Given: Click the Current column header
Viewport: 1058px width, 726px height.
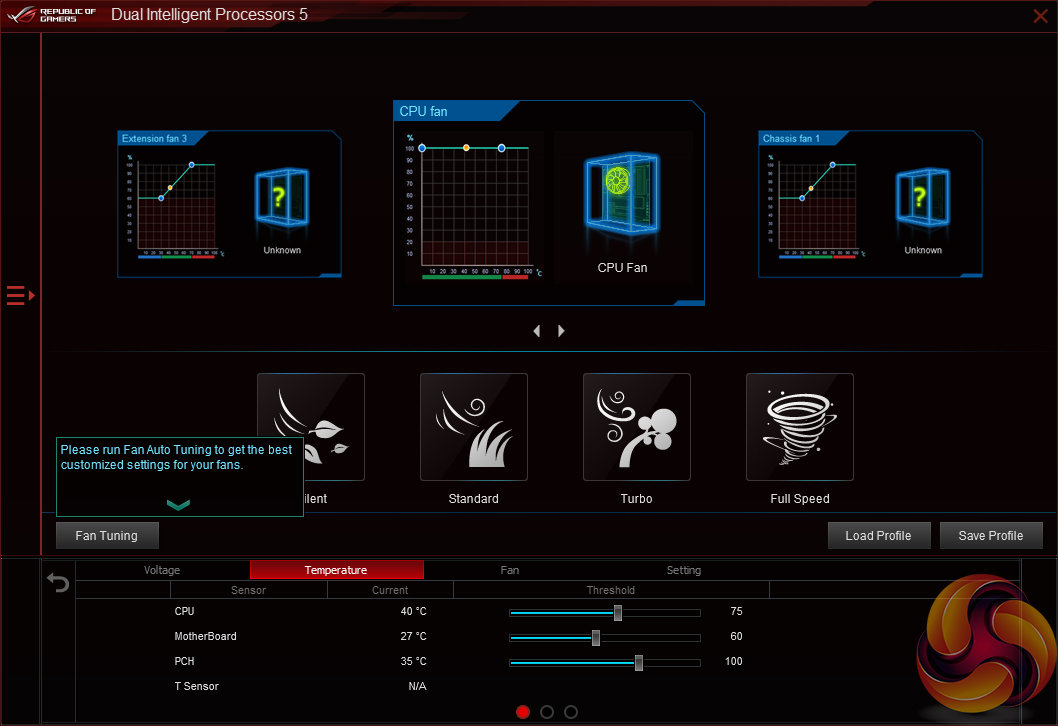Looking at the screenshot, I should pos(390,590).
